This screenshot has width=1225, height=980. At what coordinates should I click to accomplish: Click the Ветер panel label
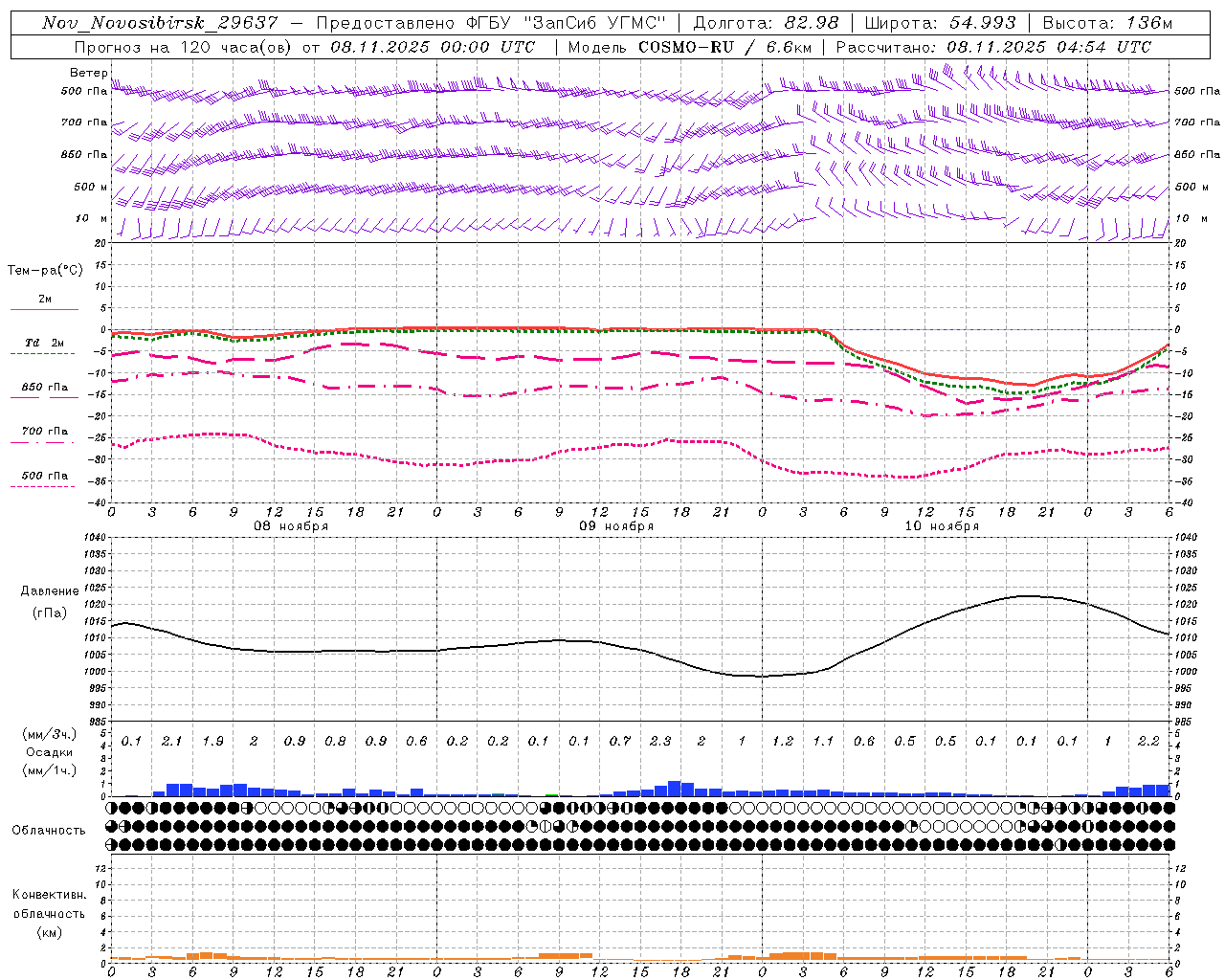pyautogui.click(x=89, y=73)
